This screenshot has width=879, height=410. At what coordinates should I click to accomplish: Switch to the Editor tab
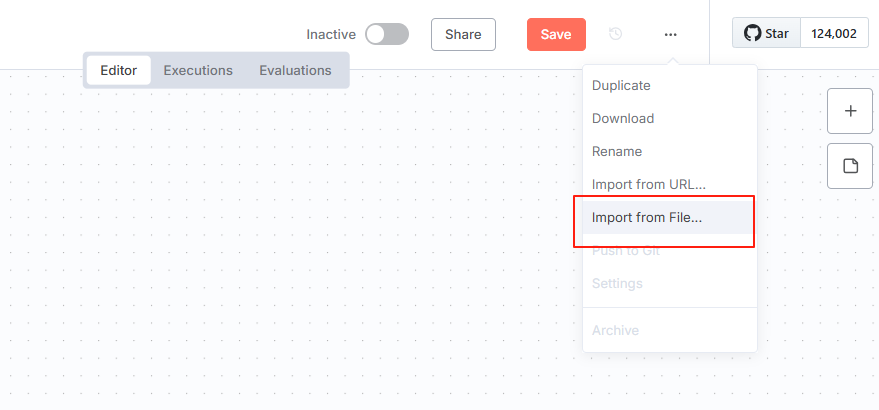(x=118, y=70)
